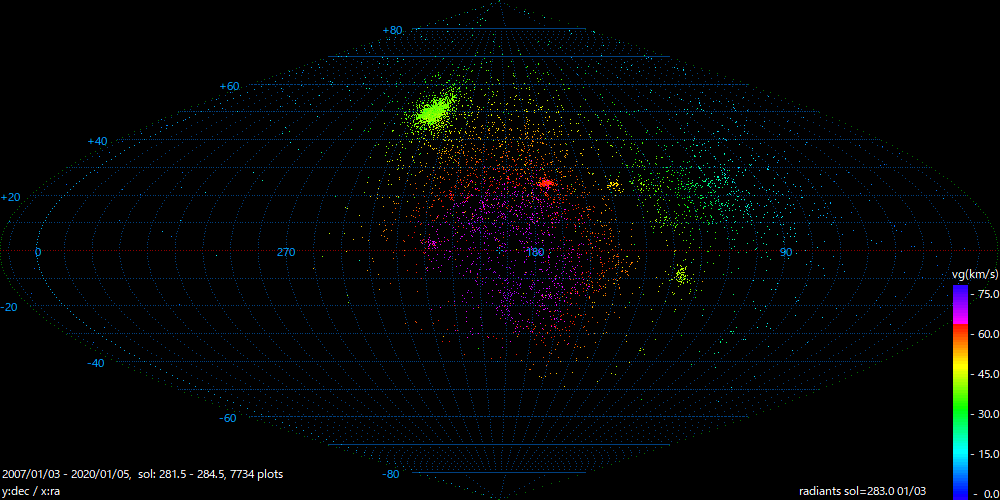Viewport: 1000px width, 500px height.
Task: Select the small yellow cluster right of the red one
Action: 613,186
